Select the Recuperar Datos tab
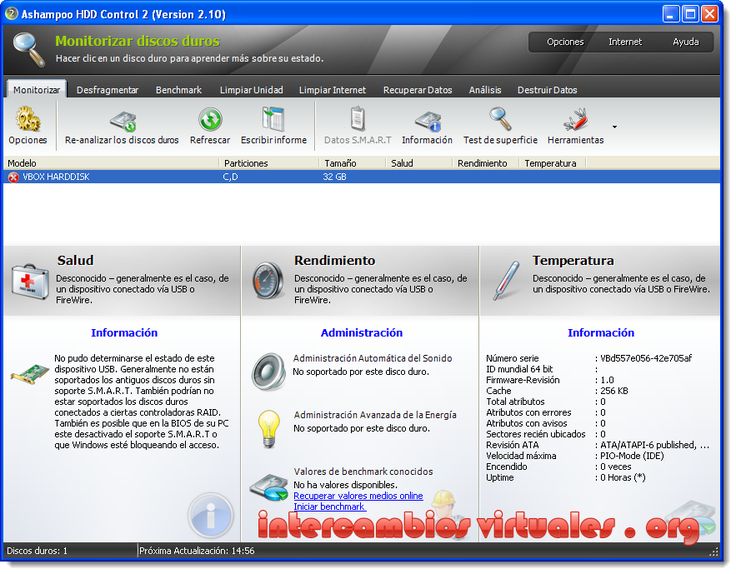Viewport: 736px width, 574px height. 417,90
